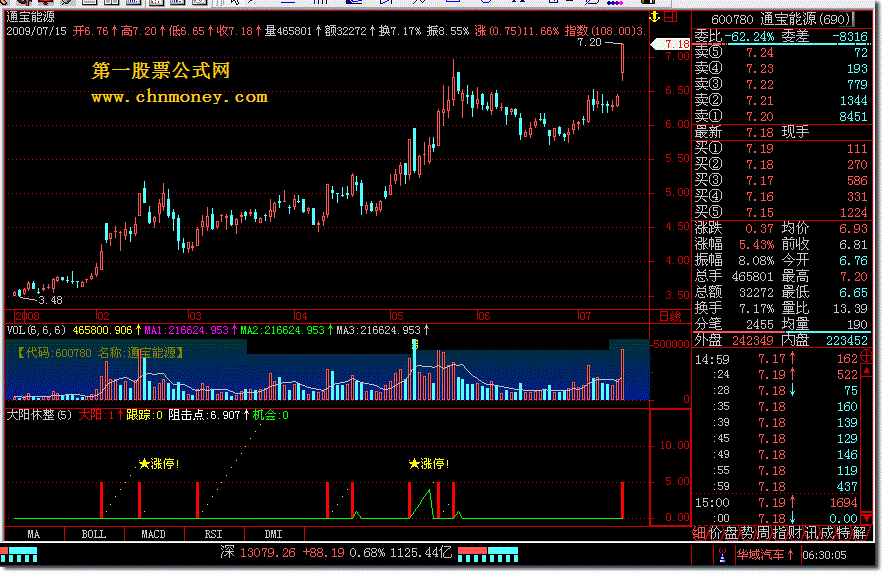Select the 买⑤ 7.15 bid row

(x=781, y=213)
